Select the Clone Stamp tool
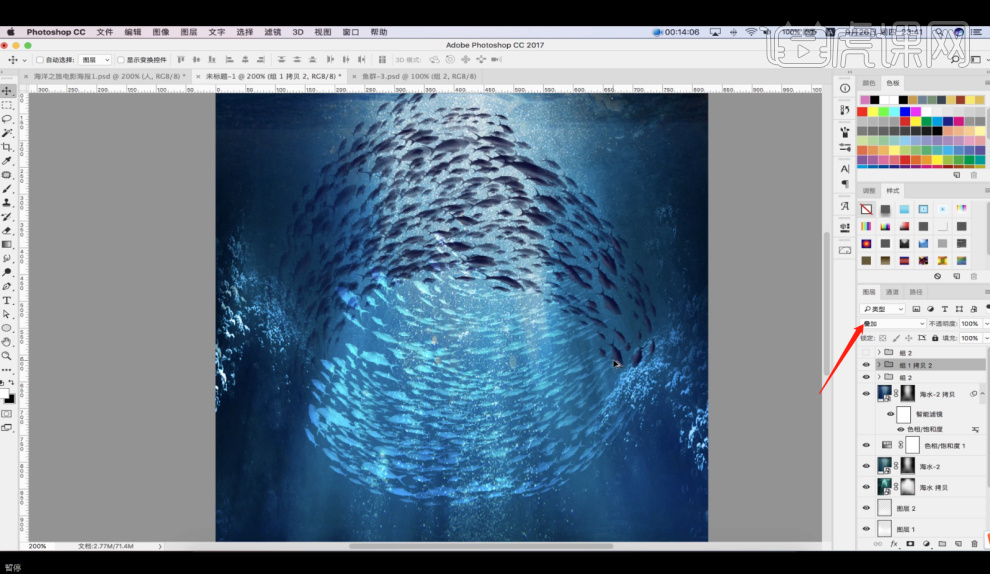 7,203
